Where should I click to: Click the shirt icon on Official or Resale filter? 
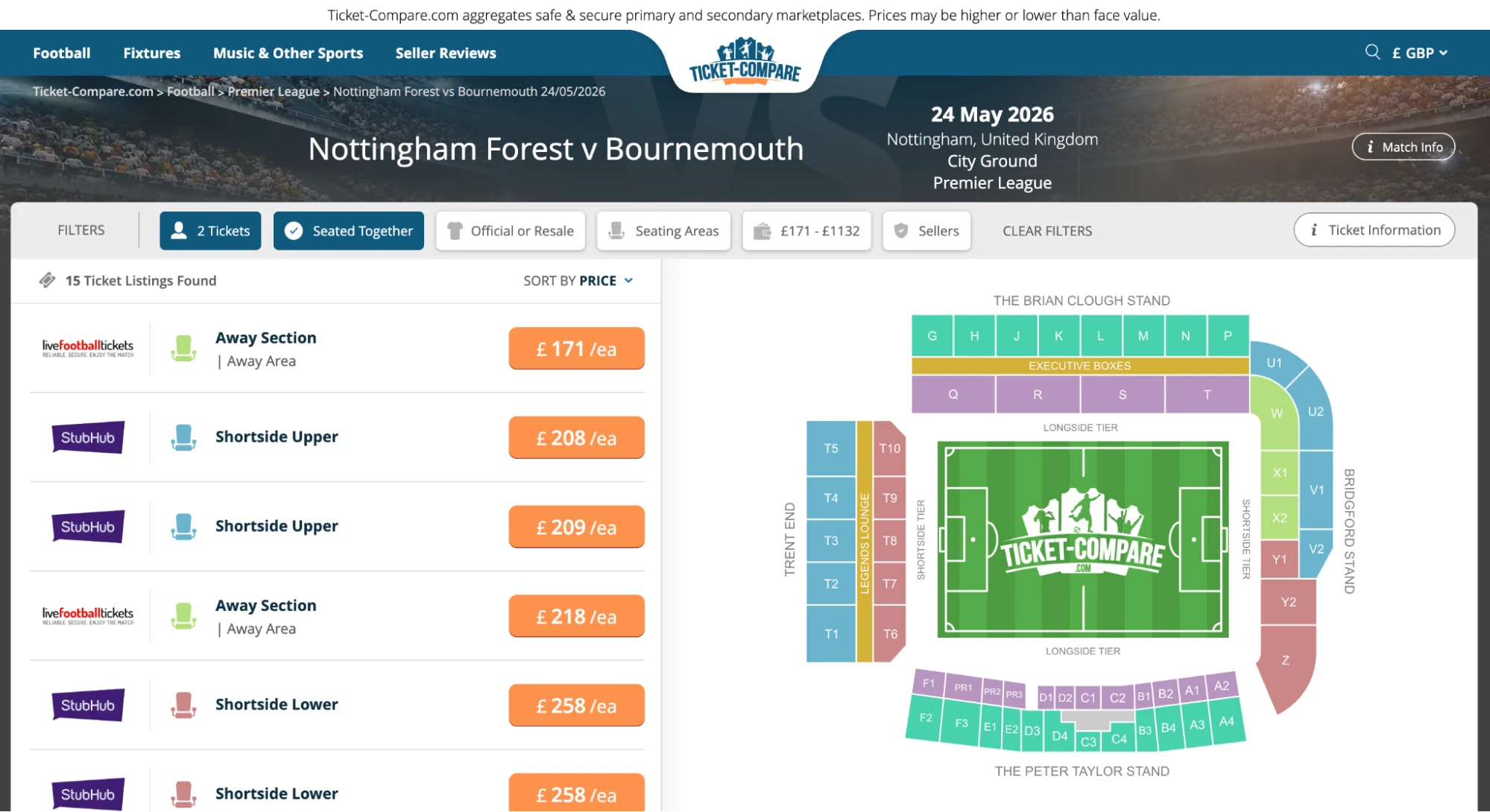pos(455,231)
